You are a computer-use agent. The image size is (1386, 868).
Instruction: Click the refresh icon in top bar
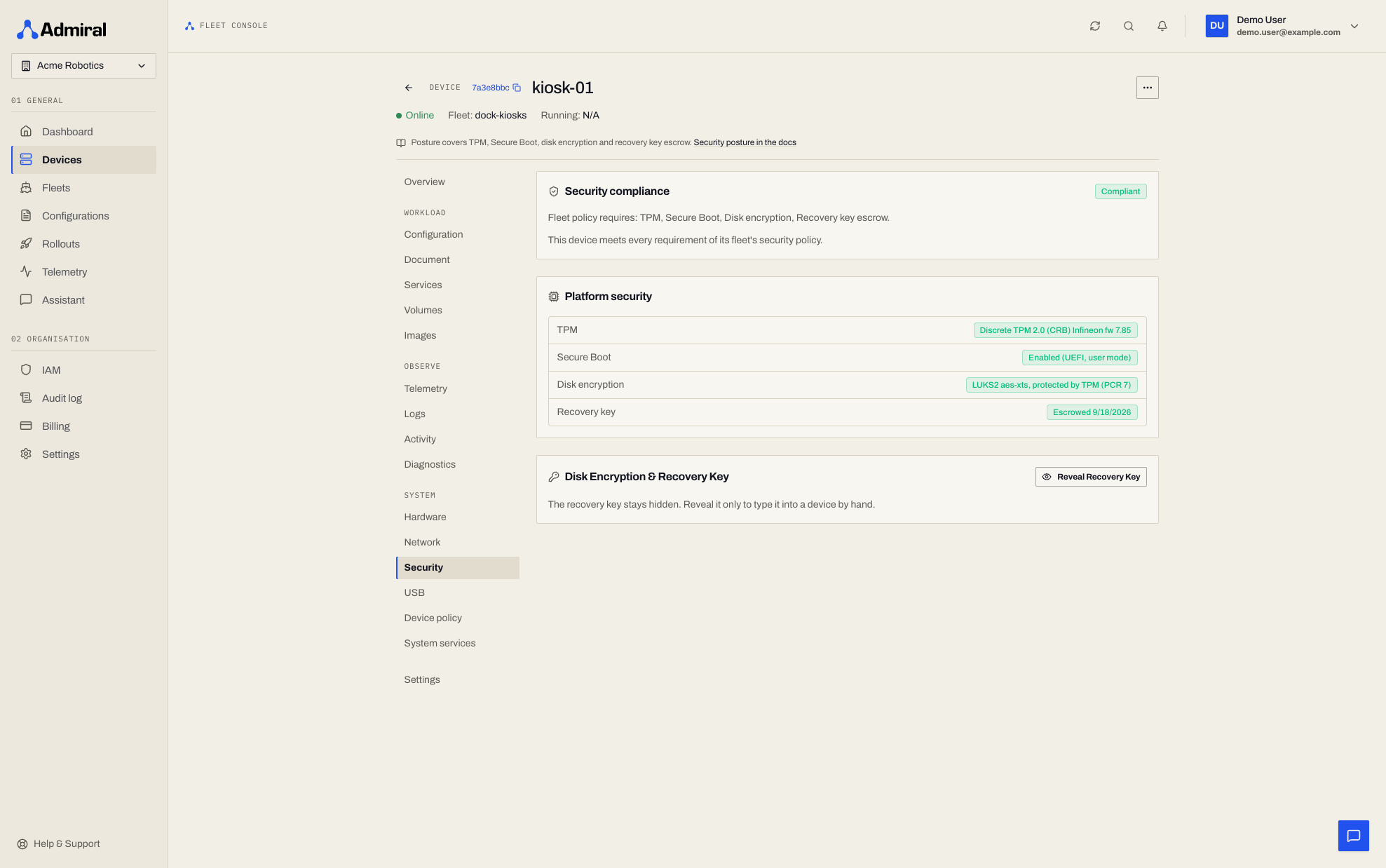(x=1095, y=26)
